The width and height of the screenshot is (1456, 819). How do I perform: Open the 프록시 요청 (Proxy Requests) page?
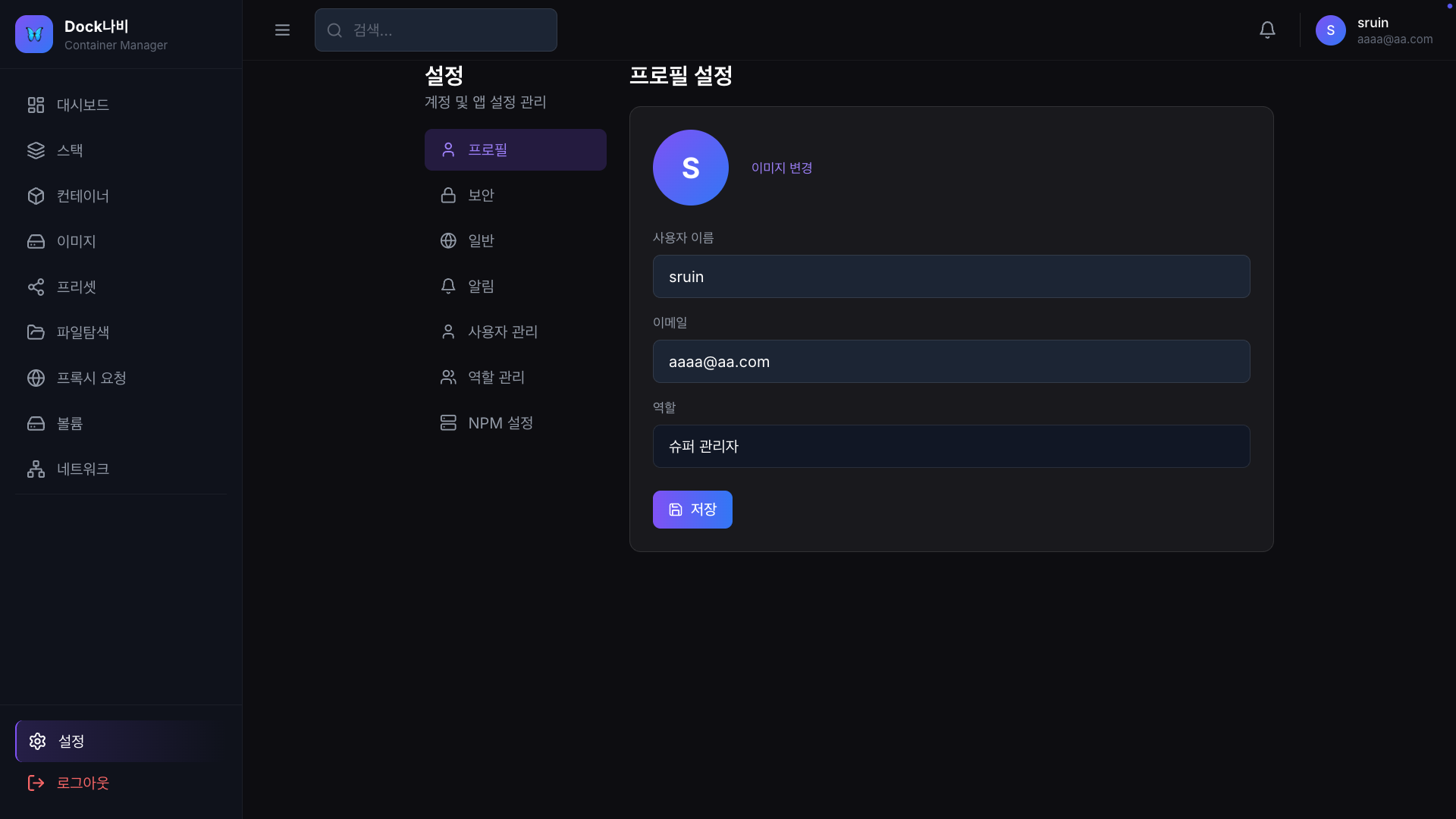coord(92,378)
